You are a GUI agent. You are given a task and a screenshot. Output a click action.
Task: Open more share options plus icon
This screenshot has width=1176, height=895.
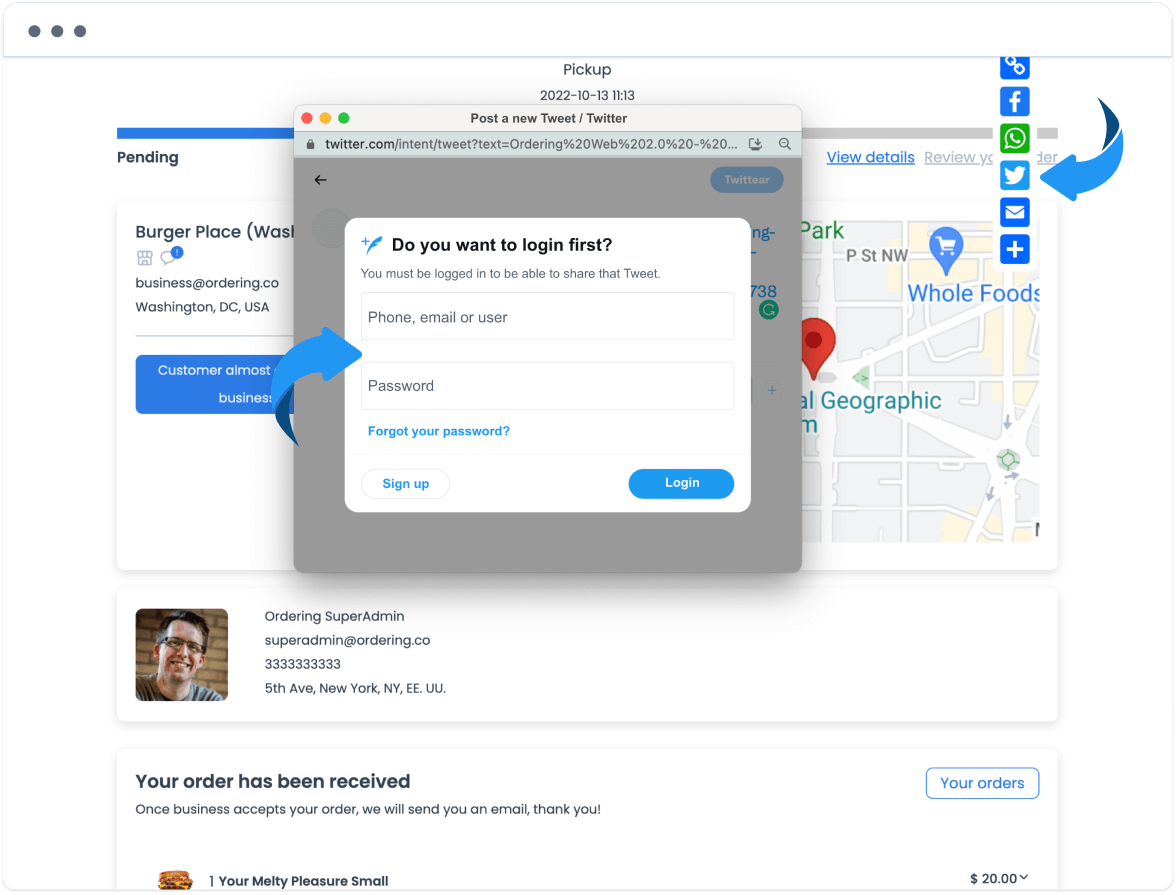1014,249
